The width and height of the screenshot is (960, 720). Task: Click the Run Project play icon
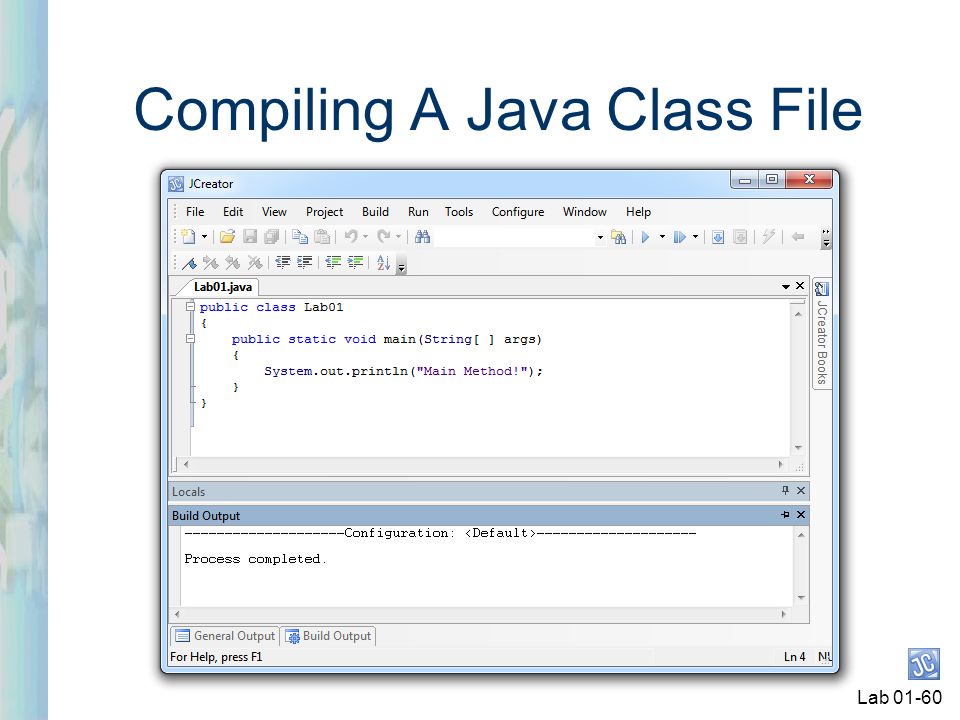click(645, 238)
